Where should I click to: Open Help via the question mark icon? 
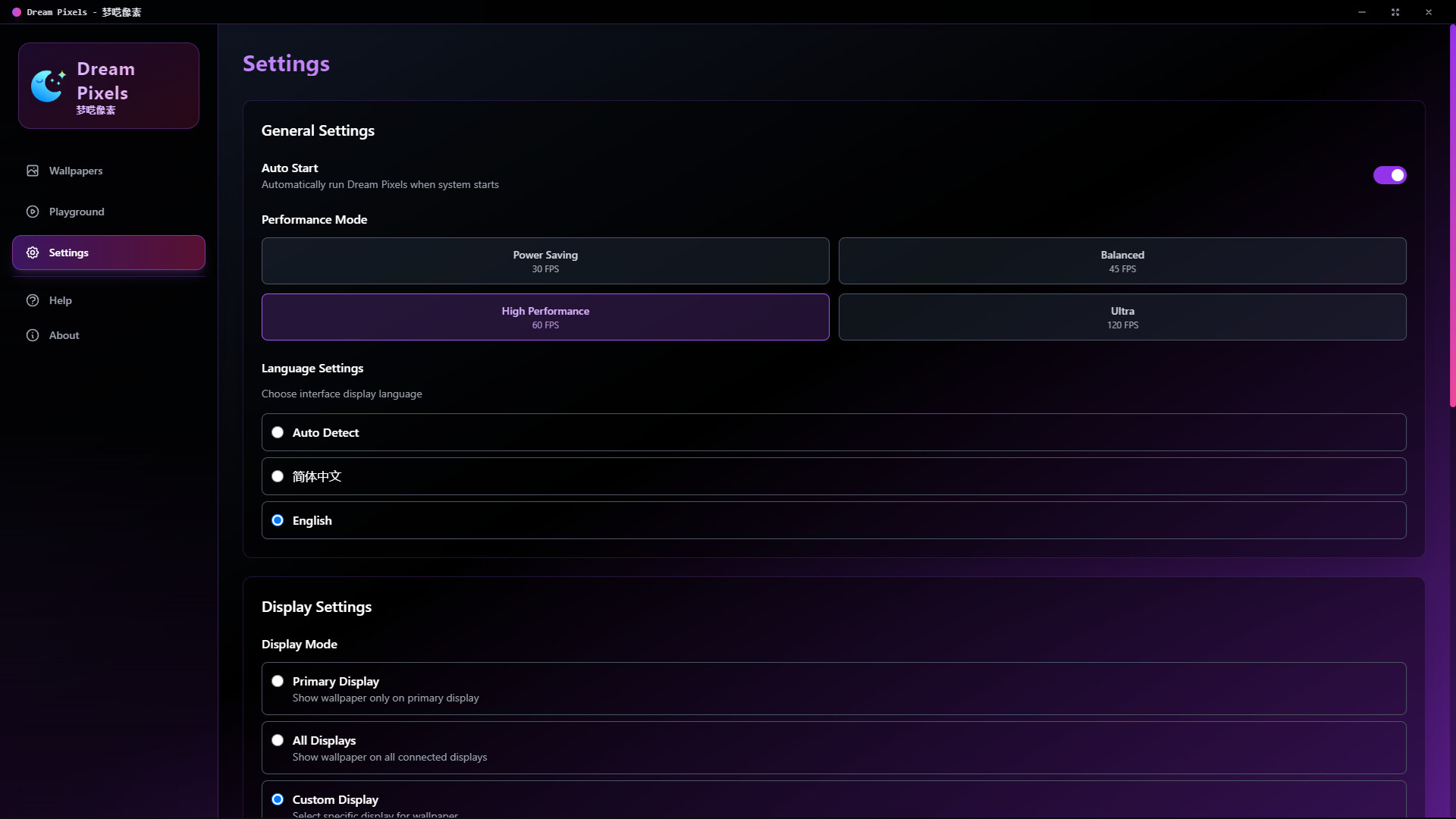[x=33, y=300]
